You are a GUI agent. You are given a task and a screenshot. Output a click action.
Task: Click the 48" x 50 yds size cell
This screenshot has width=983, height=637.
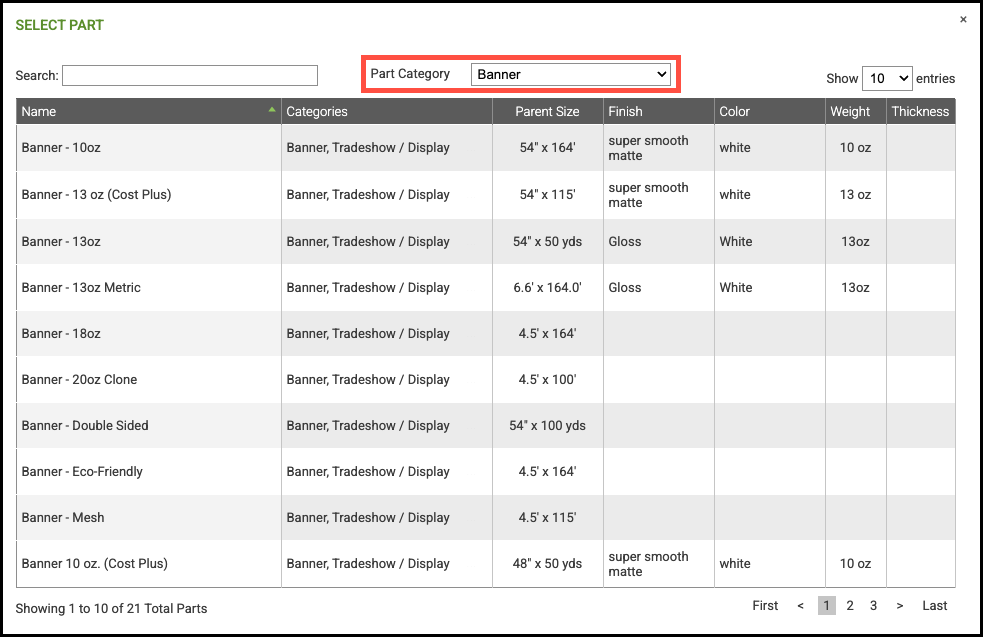point(547,563)
